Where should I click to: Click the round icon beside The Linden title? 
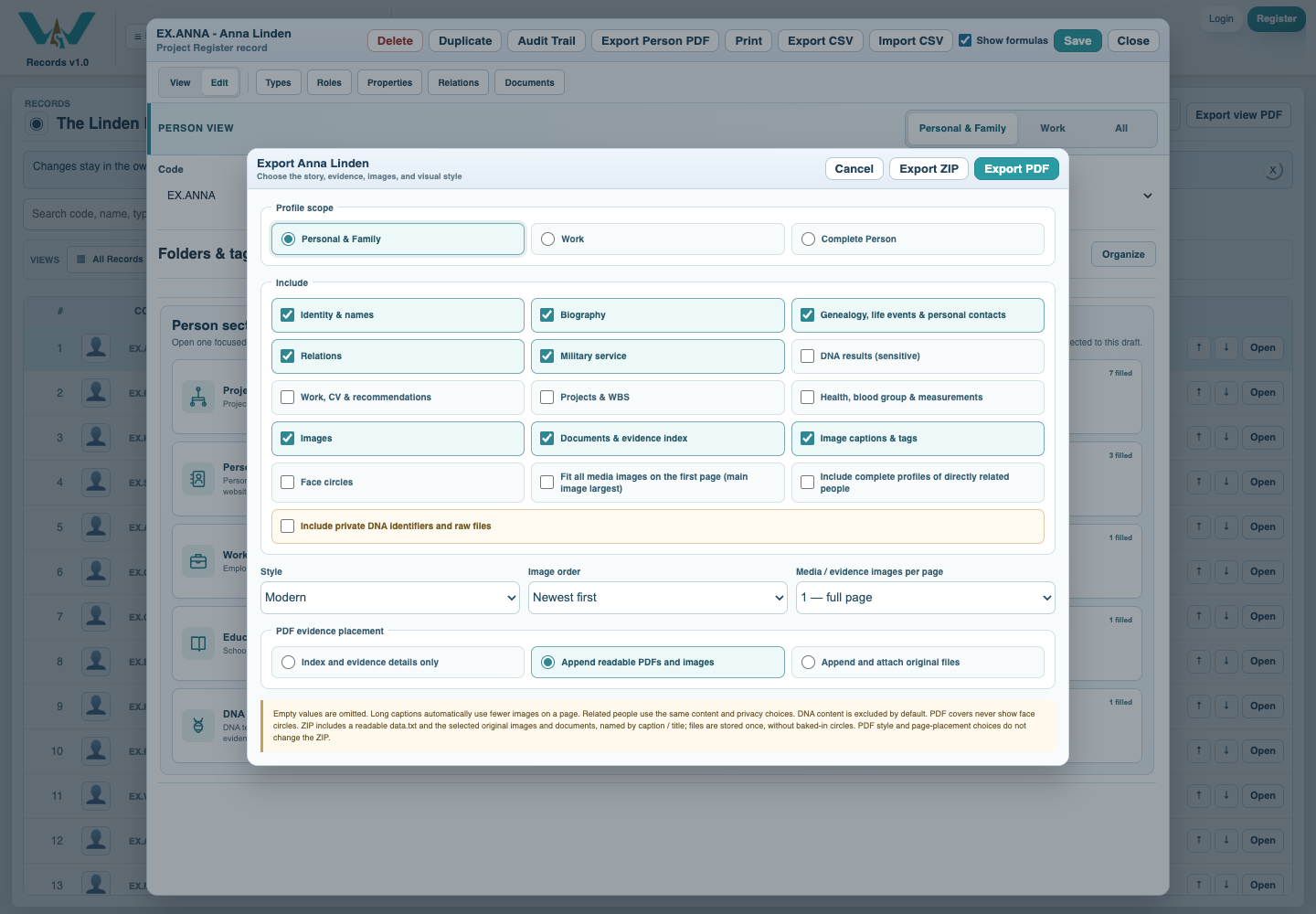[x=37, y=124]
